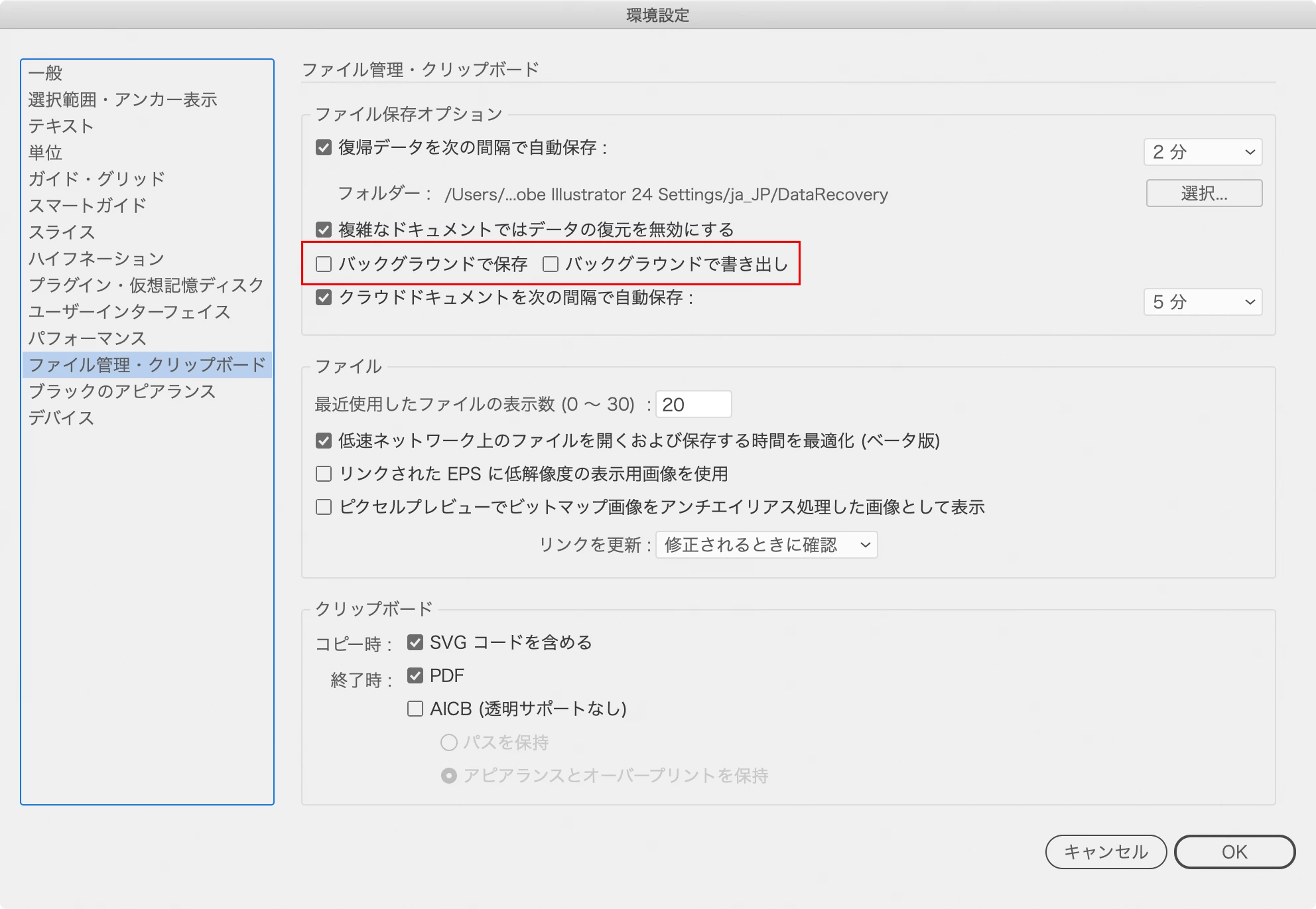Open the 2 分 interval dropdown

[x=1203, y=152]
